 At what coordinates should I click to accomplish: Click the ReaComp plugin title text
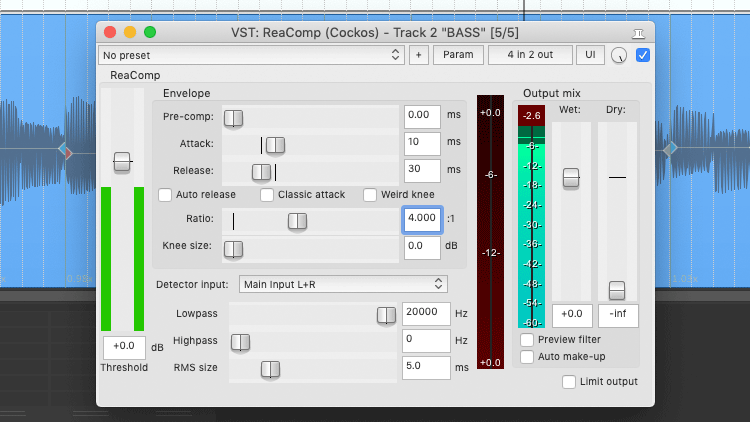135,75
